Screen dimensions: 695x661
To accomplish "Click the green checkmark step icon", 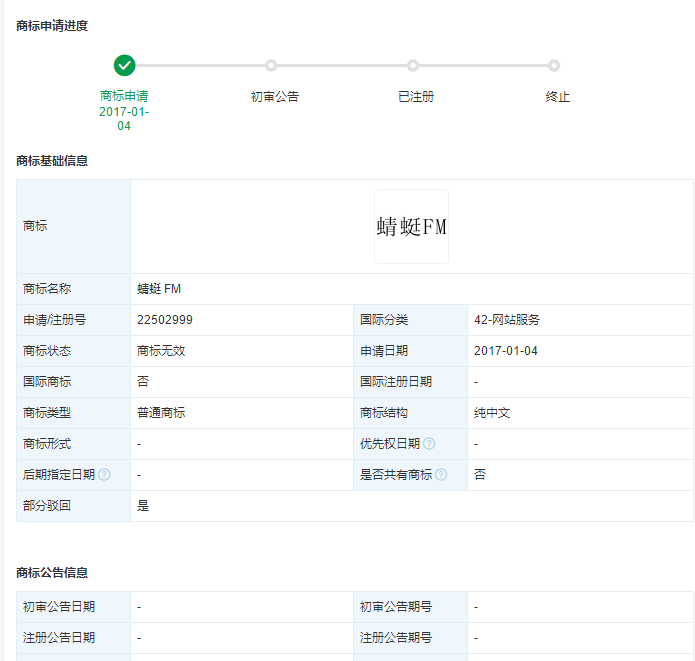I will pyautogui.click(x=125, y=66).
